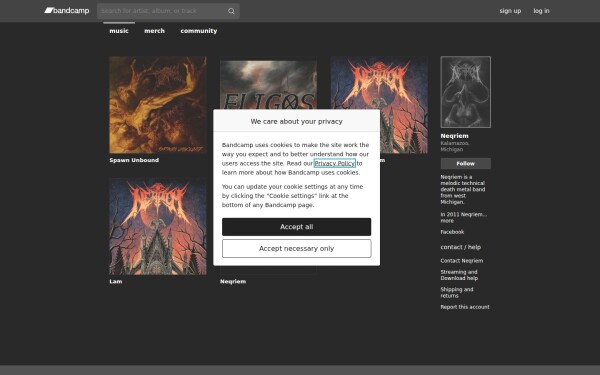Click Accept necessary only button
Viewport: 600px width, 375px height.
296,249
